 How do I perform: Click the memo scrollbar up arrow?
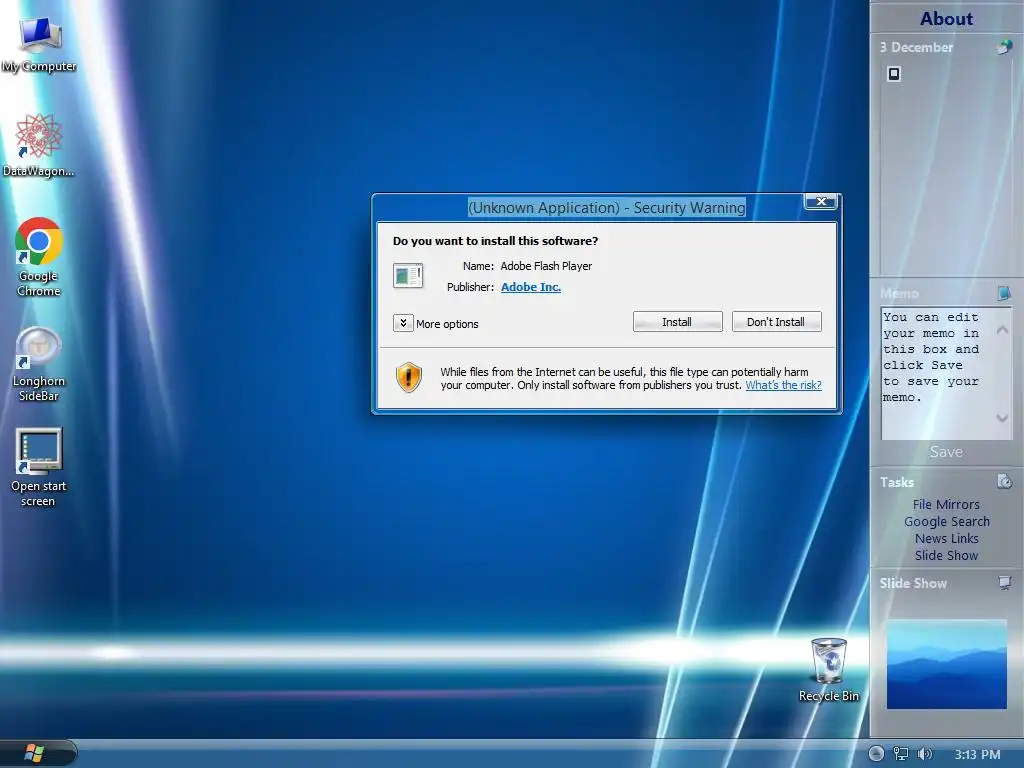1003,330
